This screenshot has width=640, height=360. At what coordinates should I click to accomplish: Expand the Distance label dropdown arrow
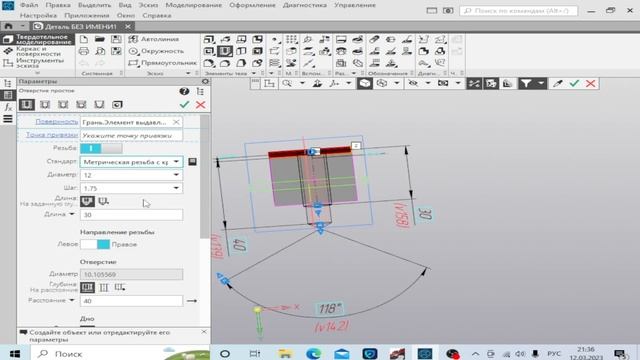[x=72, y=300]
